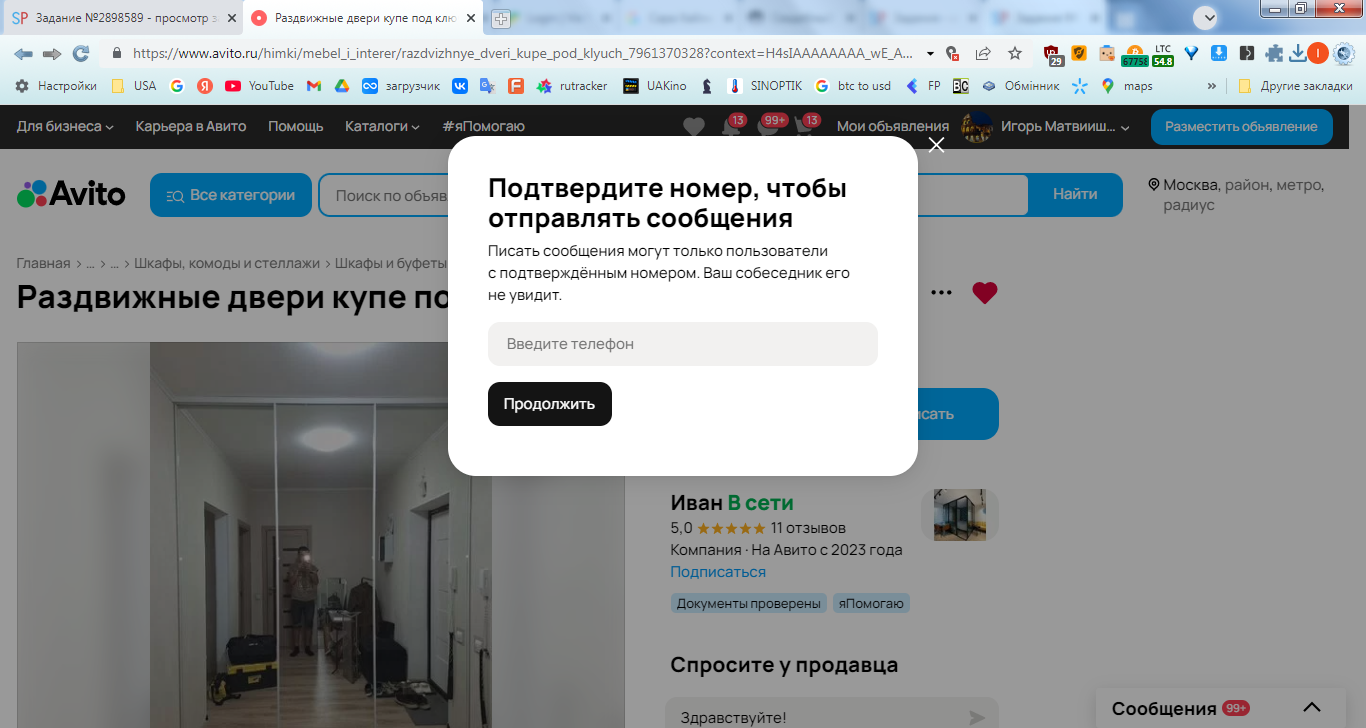Click the share page icon in address bar
The image size is (1366, 728).
(x=983, y=53)
